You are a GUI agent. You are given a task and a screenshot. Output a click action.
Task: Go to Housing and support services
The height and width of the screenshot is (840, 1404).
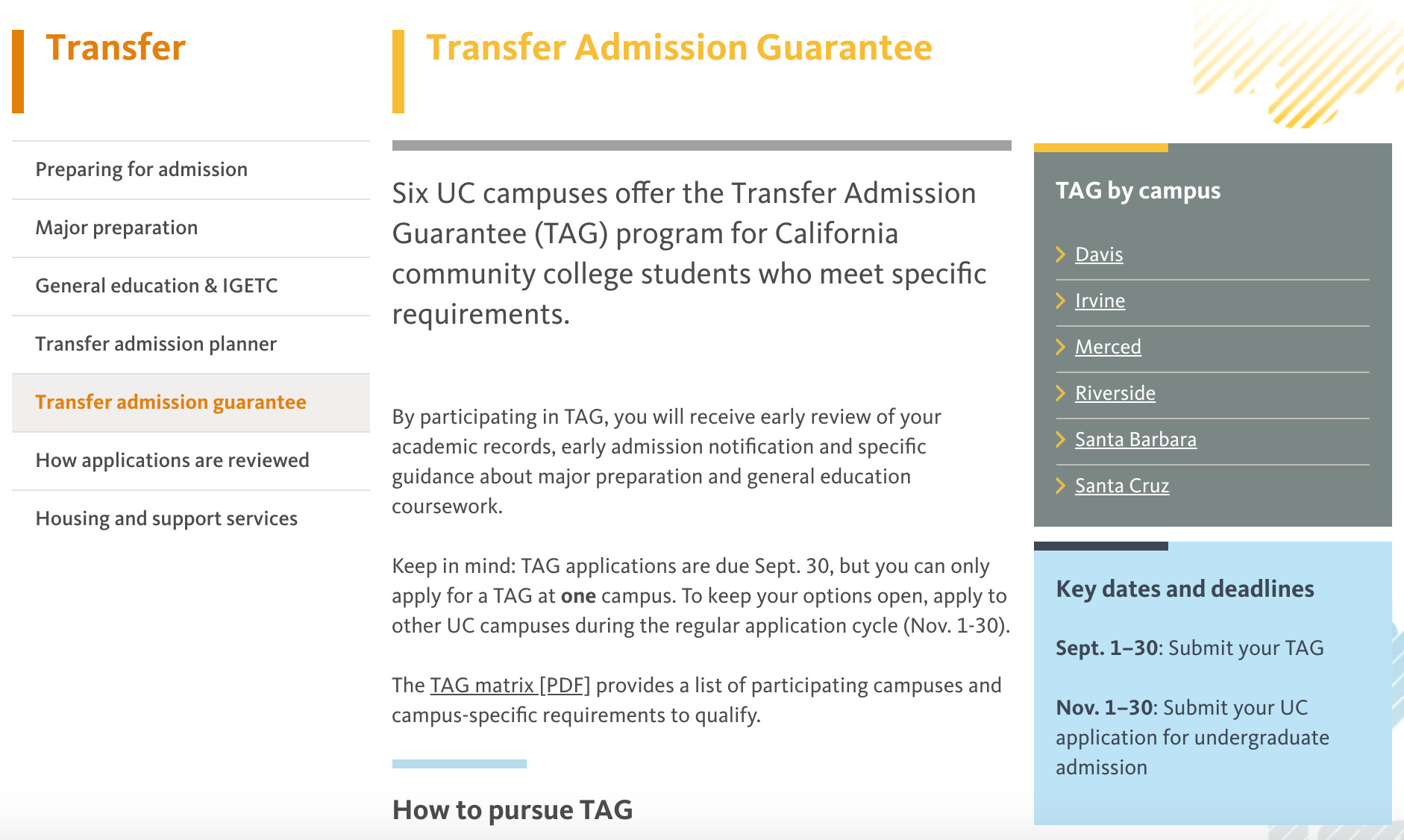166,518
